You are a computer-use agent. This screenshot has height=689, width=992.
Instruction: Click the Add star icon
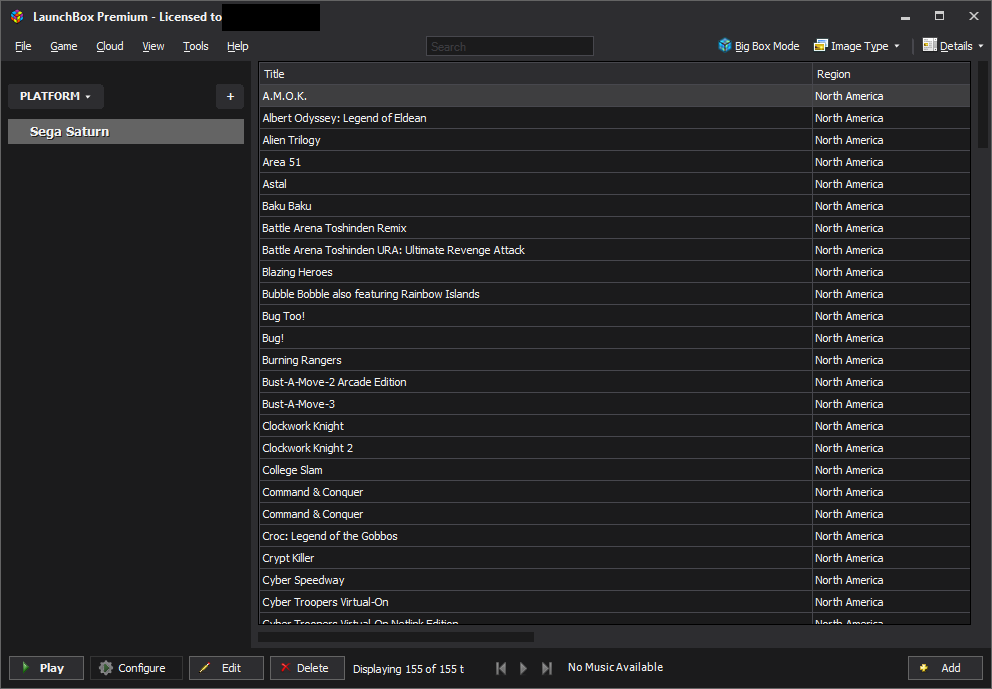point(924,667)
